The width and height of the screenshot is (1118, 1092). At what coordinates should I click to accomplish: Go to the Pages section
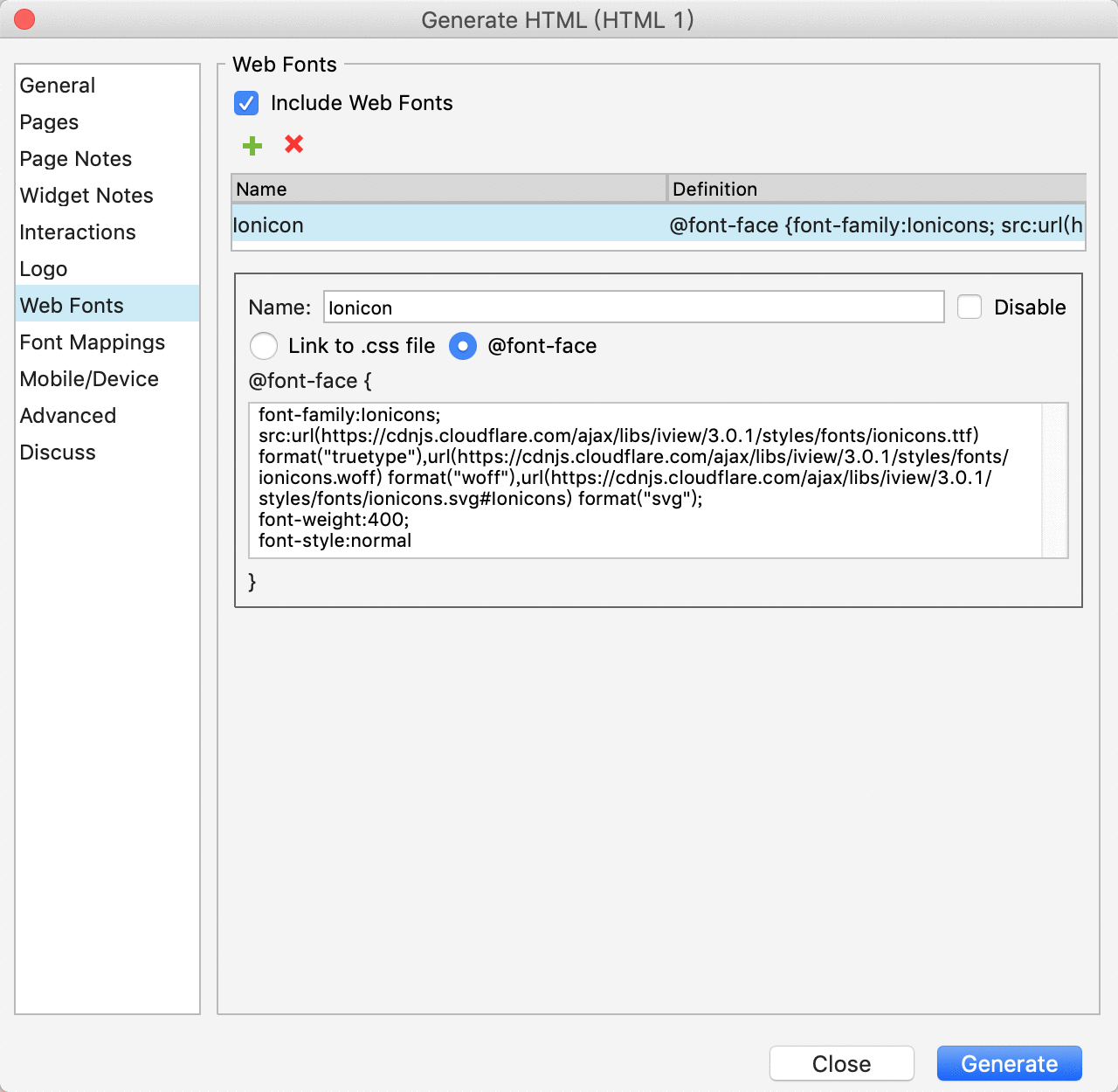(107, 122)
